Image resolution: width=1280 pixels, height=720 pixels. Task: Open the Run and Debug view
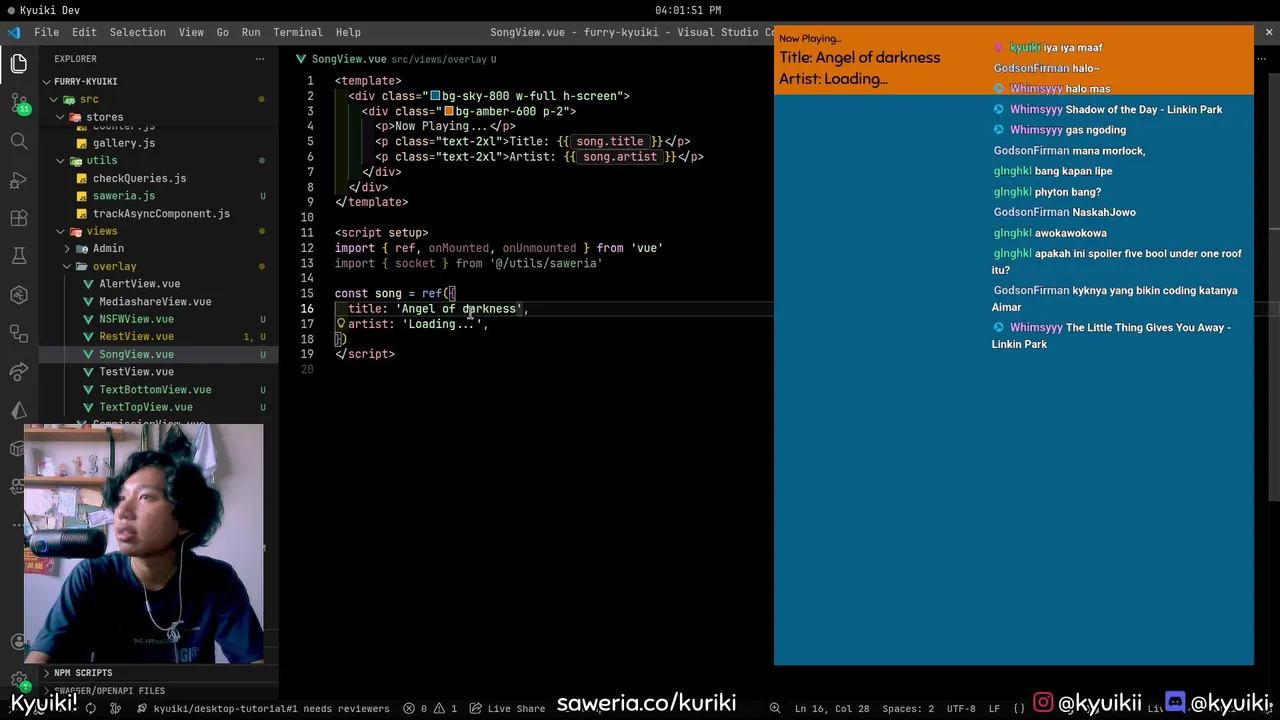coord(19,180)
